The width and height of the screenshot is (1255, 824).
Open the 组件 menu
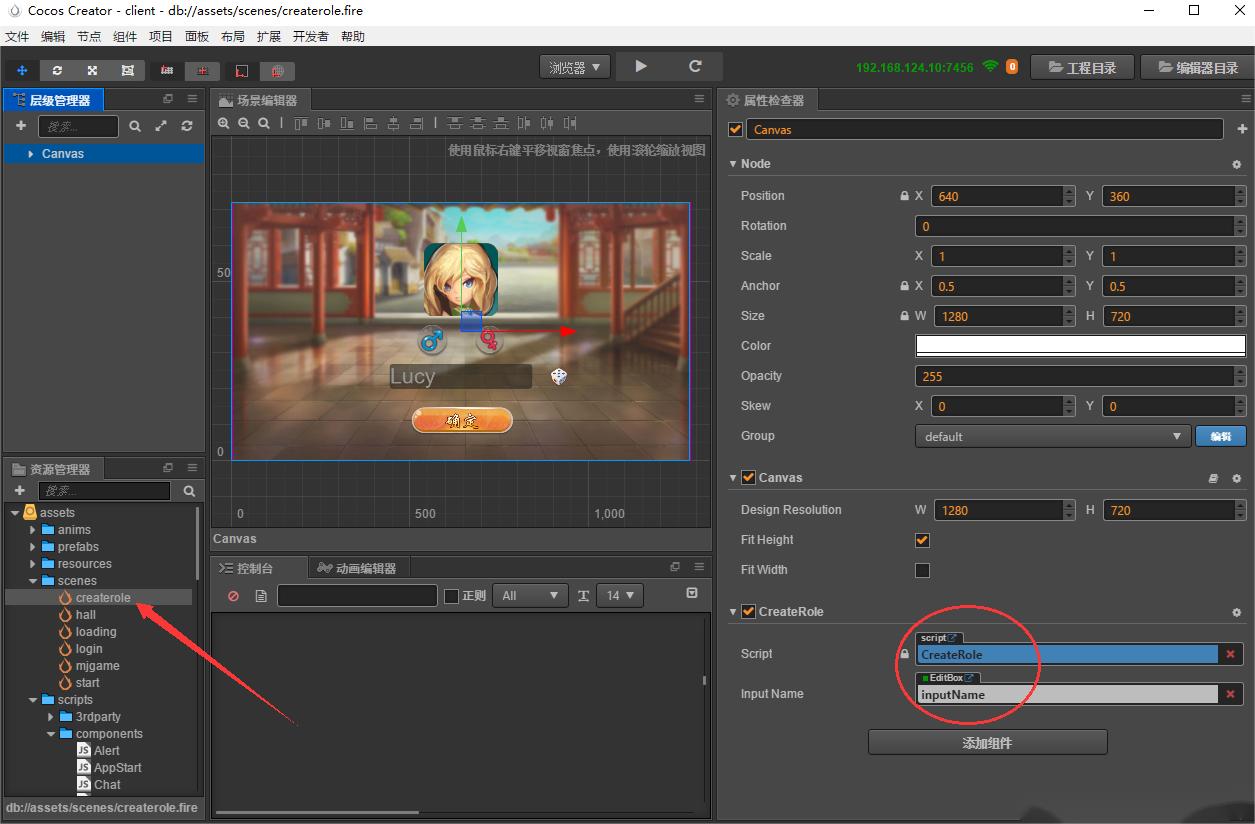pos(125,36)
